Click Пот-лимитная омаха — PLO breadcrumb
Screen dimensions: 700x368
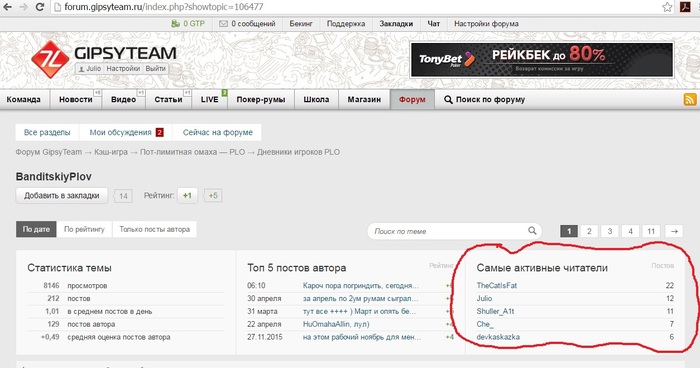pos(192,152)
